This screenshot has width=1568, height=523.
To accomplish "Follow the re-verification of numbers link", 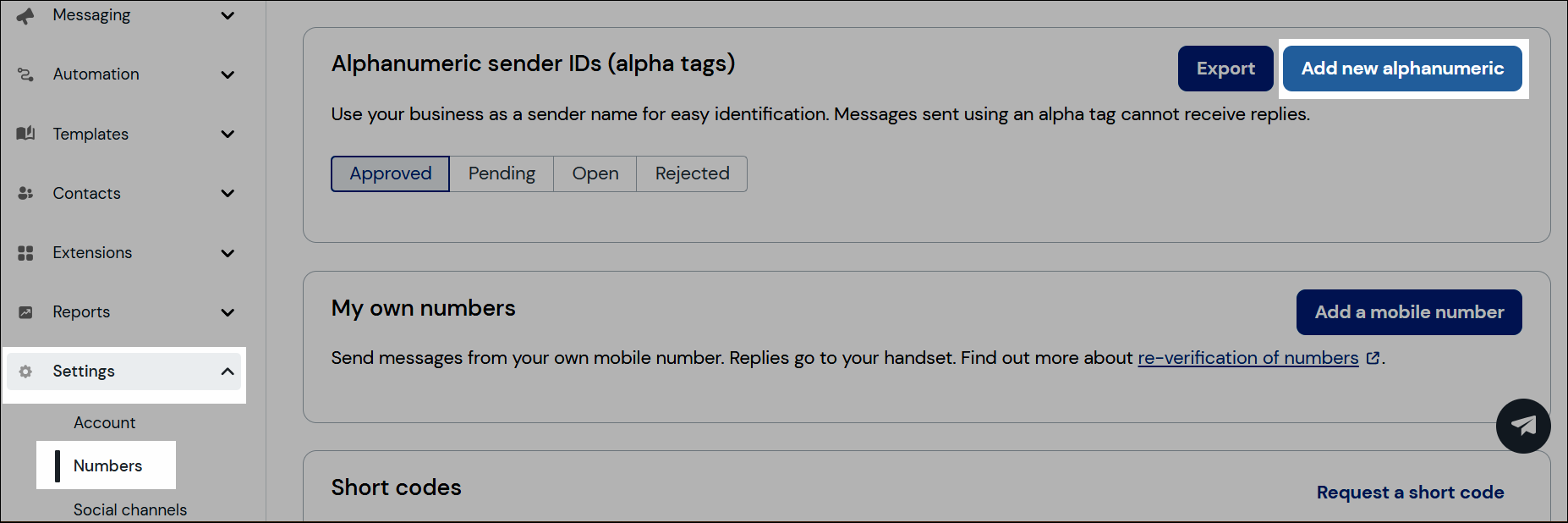I will 1247,357.
